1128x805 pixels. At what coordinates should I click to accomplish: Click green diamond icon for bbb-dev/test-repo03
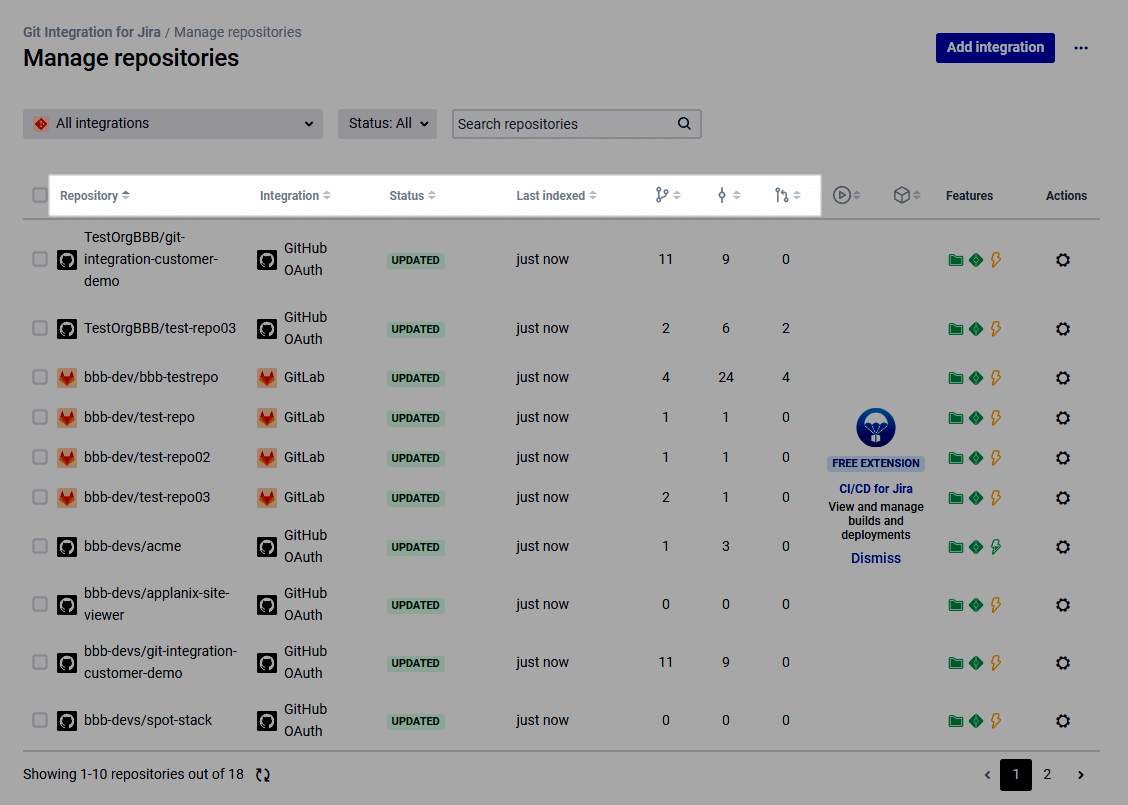click(x=975, y=498)
